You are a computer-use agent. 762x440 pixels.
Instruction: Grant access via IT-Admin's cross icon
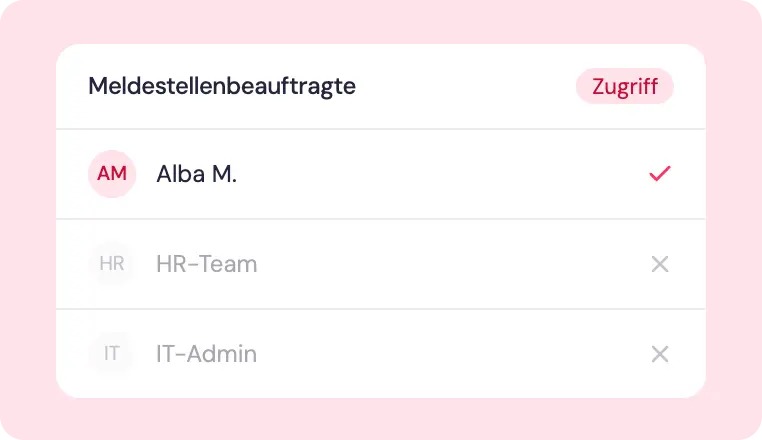[x=660, y=354]
